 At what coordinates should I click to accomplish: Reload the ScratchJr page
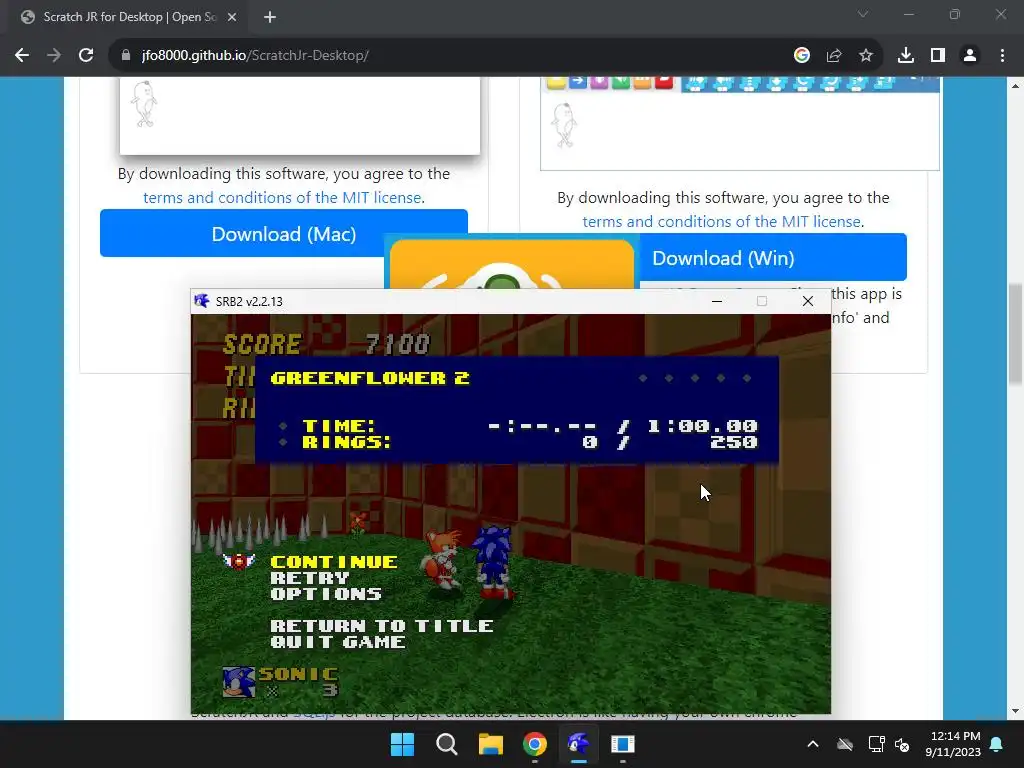(x=86, y=56)
